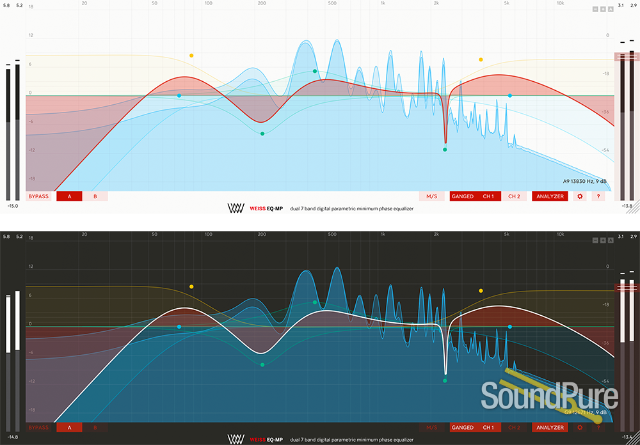Select green 200 Hz dip node in dark EQ

pos(262,364)
